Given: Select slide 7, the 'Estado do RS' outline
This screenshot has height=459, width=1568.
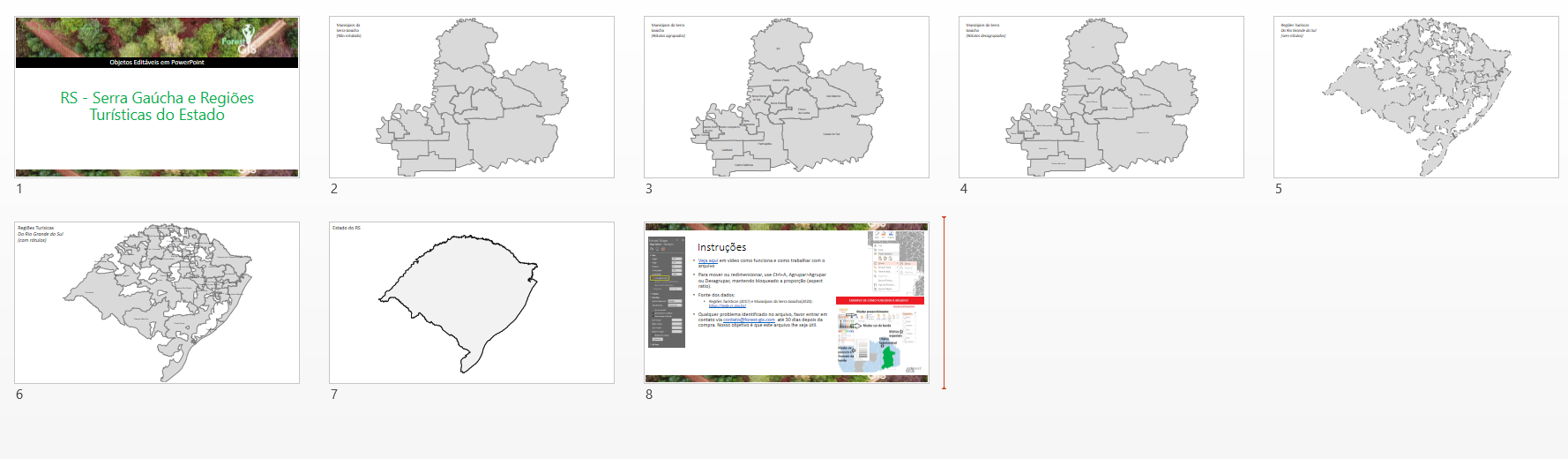Looking at the screenshot, I should (472, 303).
